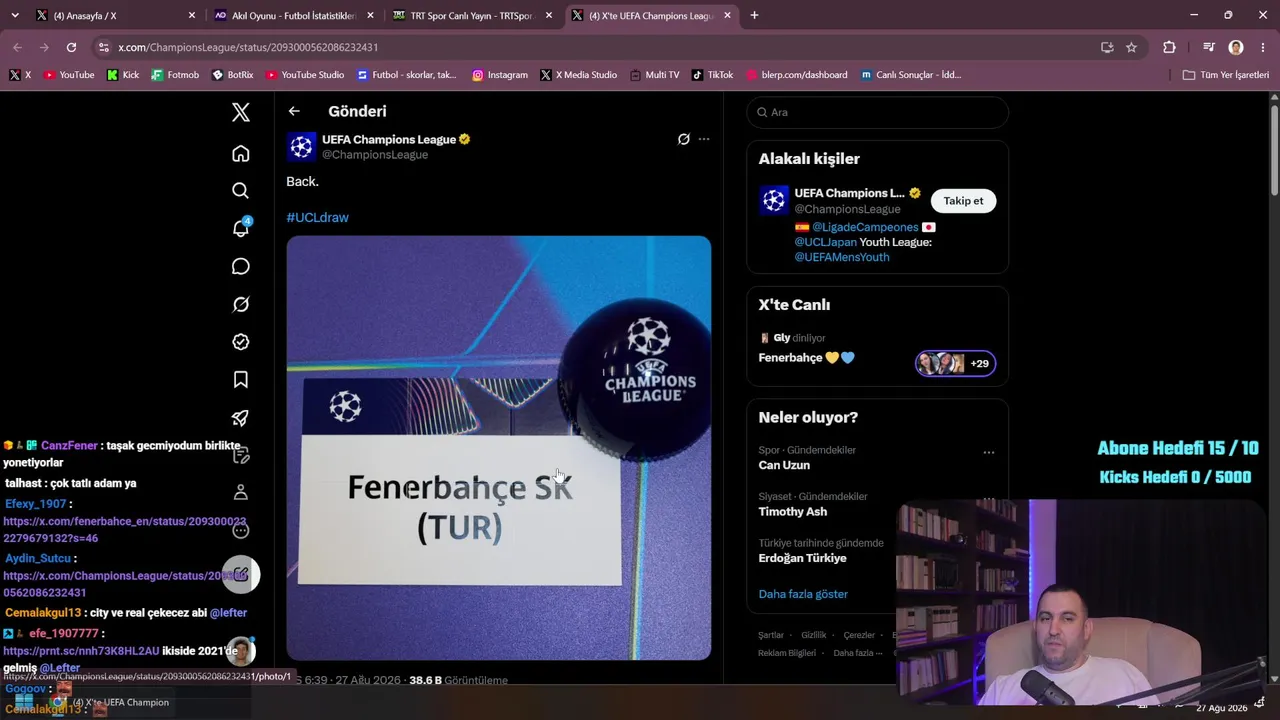Viewport: 1280px width, 720px height.
Task: Expand the Daha fazla footer menu
Action: click(x=858, y=653)
